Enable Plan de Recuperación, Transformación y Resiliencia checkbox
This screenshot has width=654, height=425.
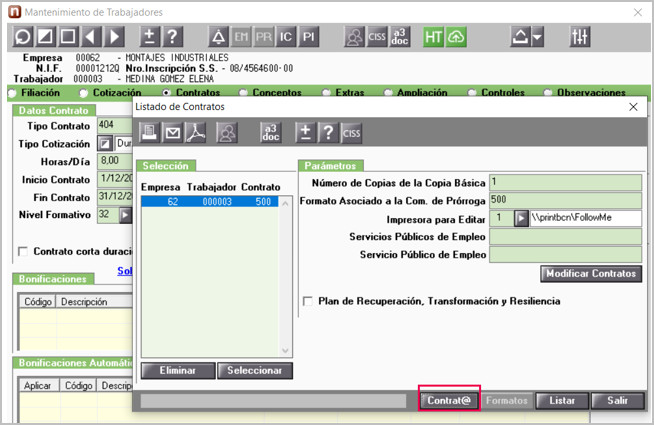pyautogui.click(x=308, y=301)
